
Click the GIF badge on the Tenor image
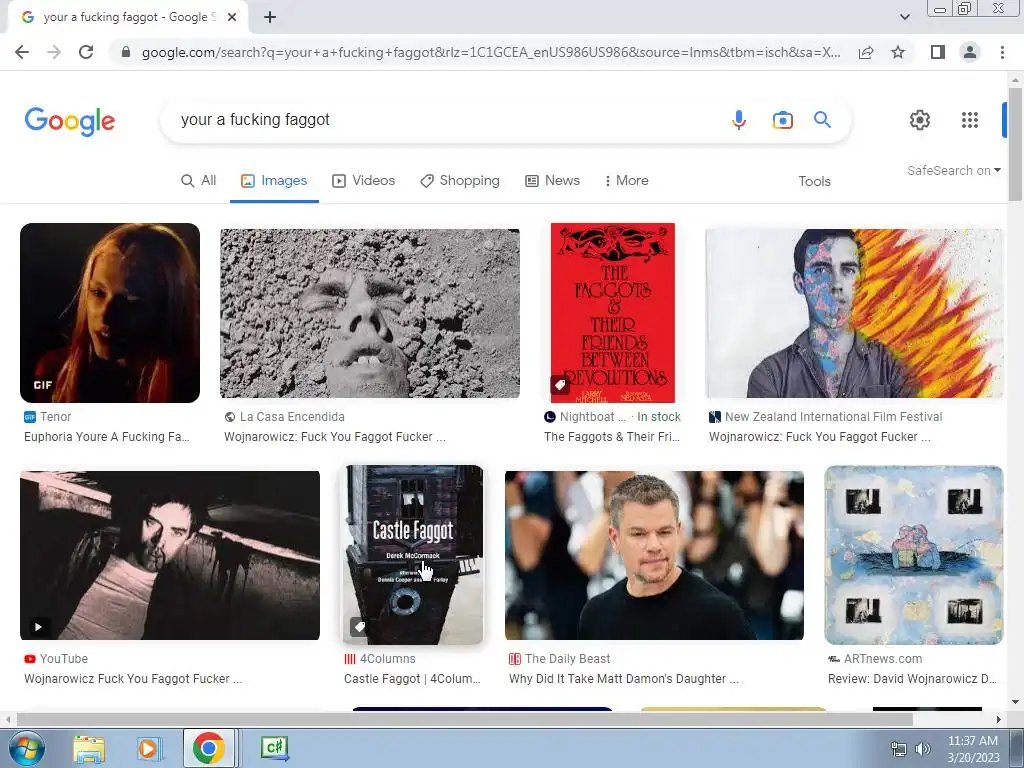tap(42, 385)
